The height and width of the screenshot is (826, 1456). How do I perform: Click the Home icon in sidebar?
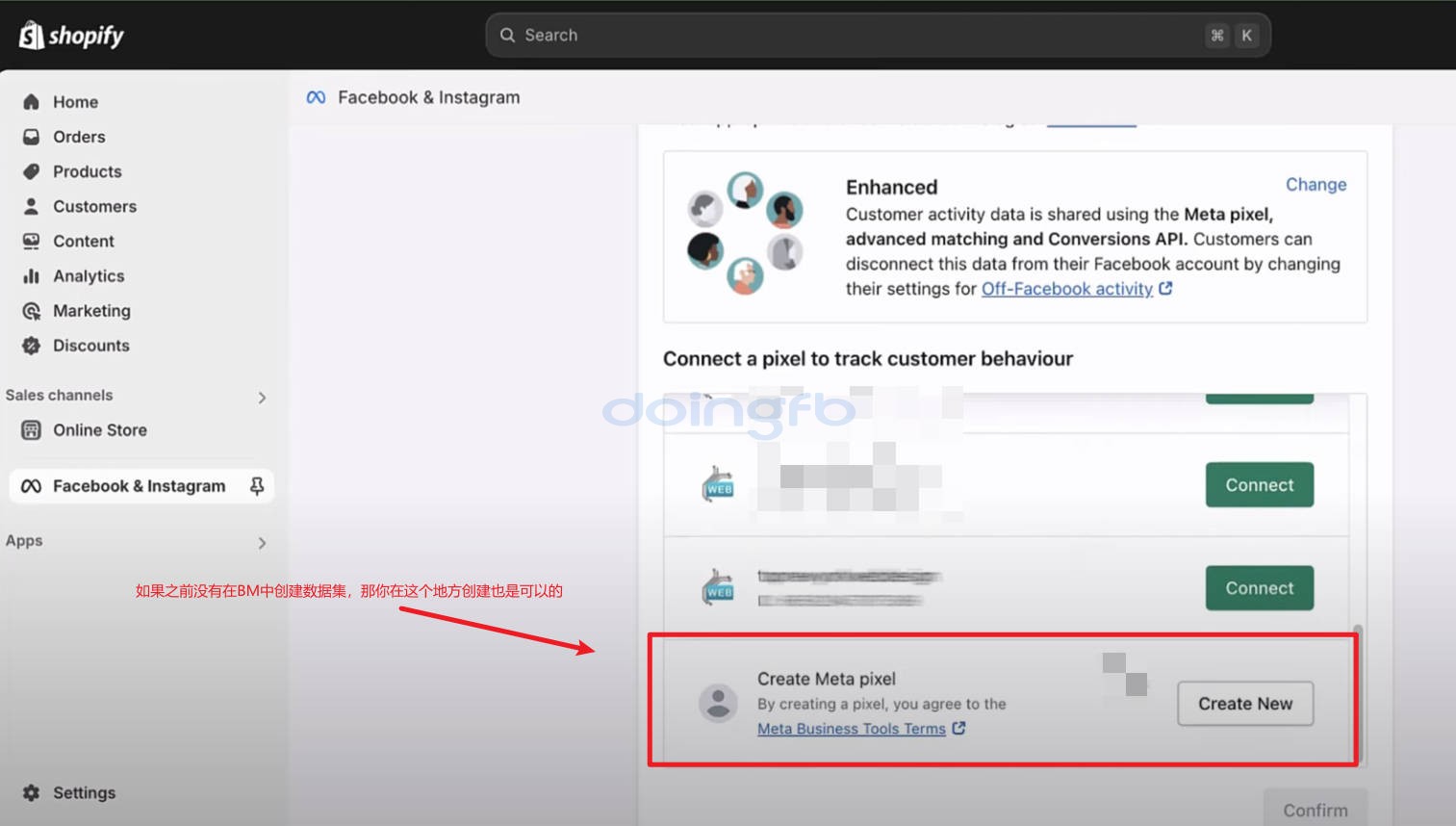(x=31, y=102)
